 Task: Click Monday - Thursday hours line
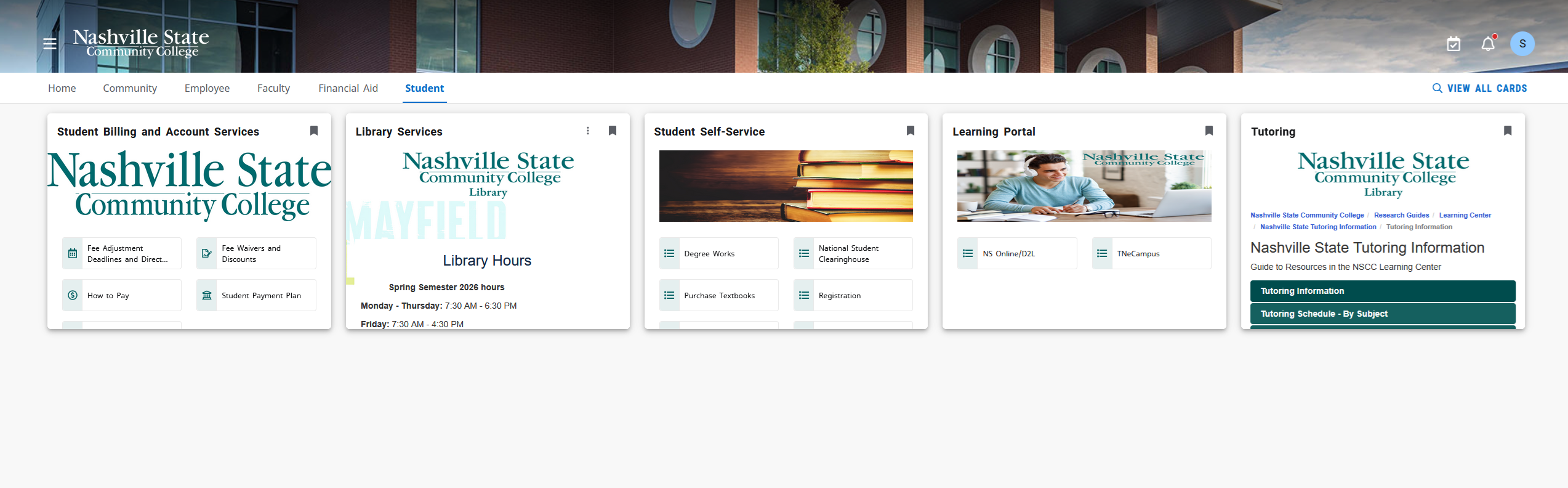[x=438, y=306]
